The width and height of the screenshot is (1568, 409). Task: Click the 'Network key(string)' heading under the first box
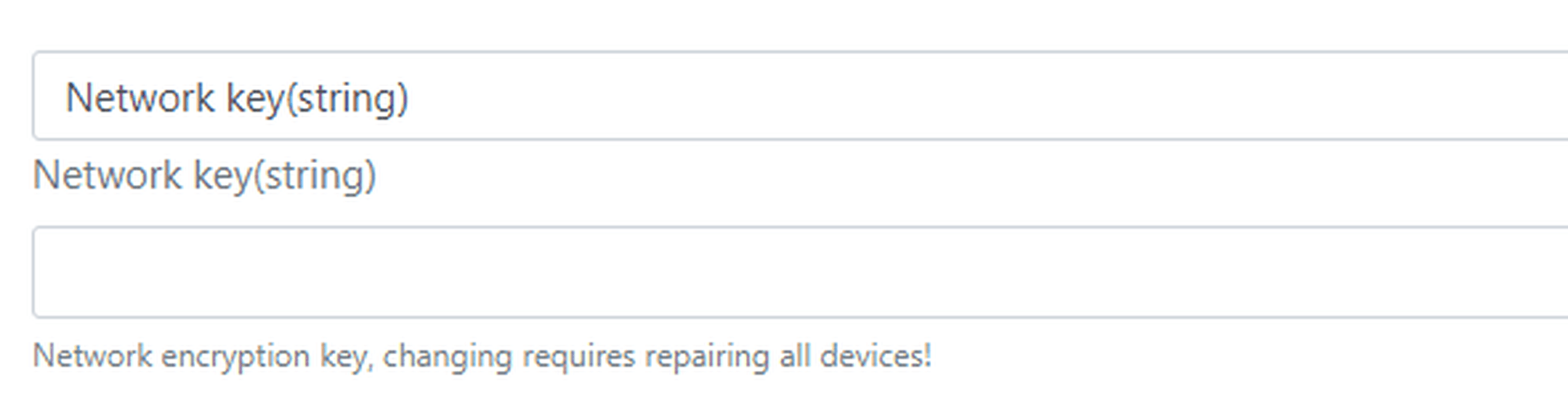click(x=205, y=175)
